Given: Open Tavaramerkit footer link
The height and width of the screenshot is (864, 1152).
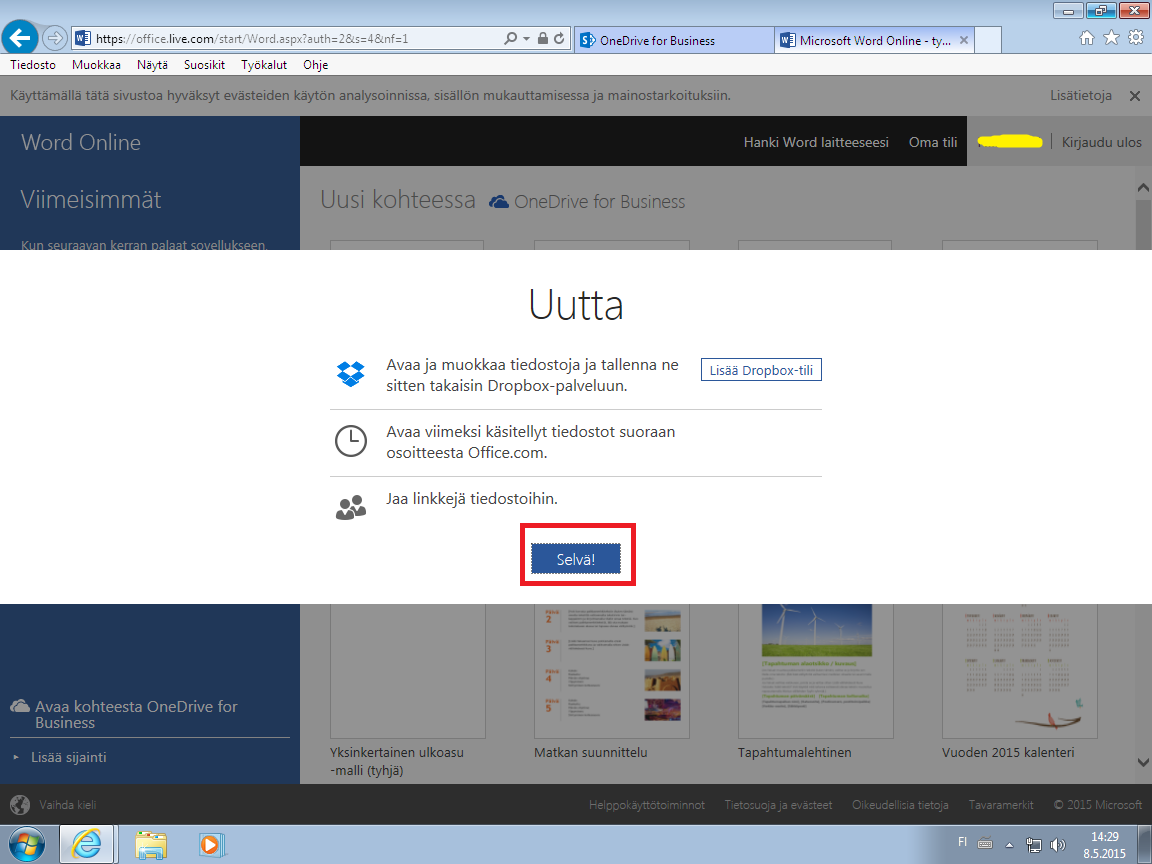Looking at the screenshot, I should tap(1001, 804).
